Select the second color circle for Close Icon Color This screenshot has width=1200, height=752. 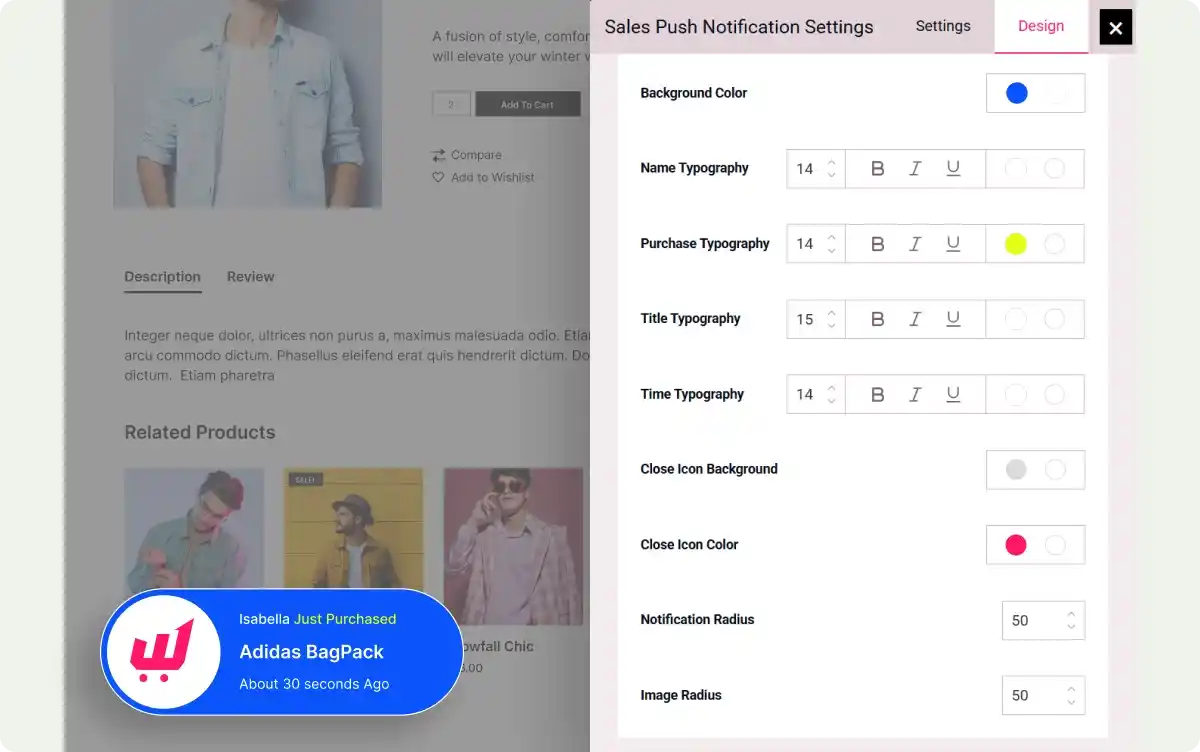point(1054,544)
